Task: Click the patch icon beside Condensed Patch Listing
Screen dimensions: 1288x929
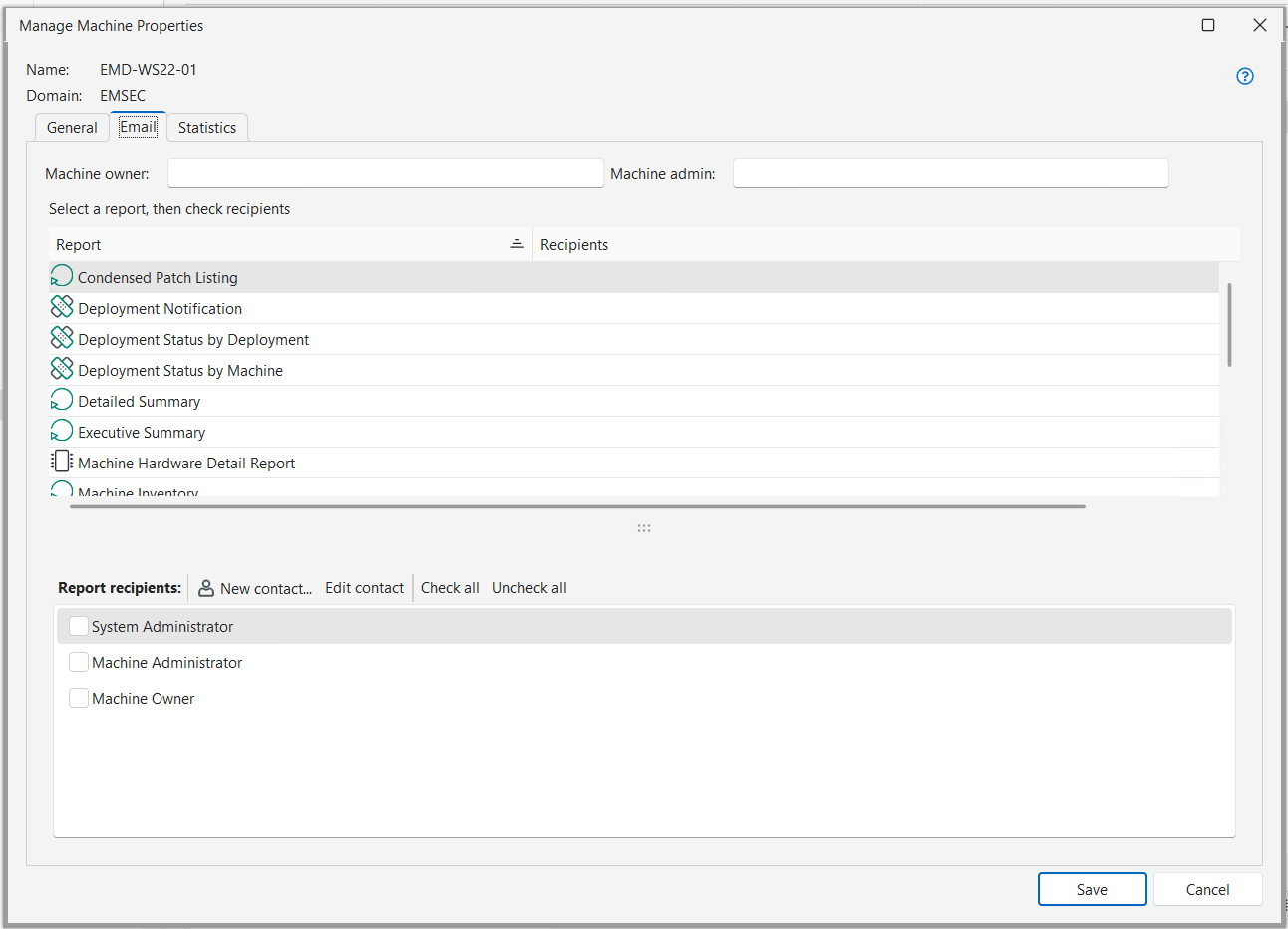Action: pos(61,275)
